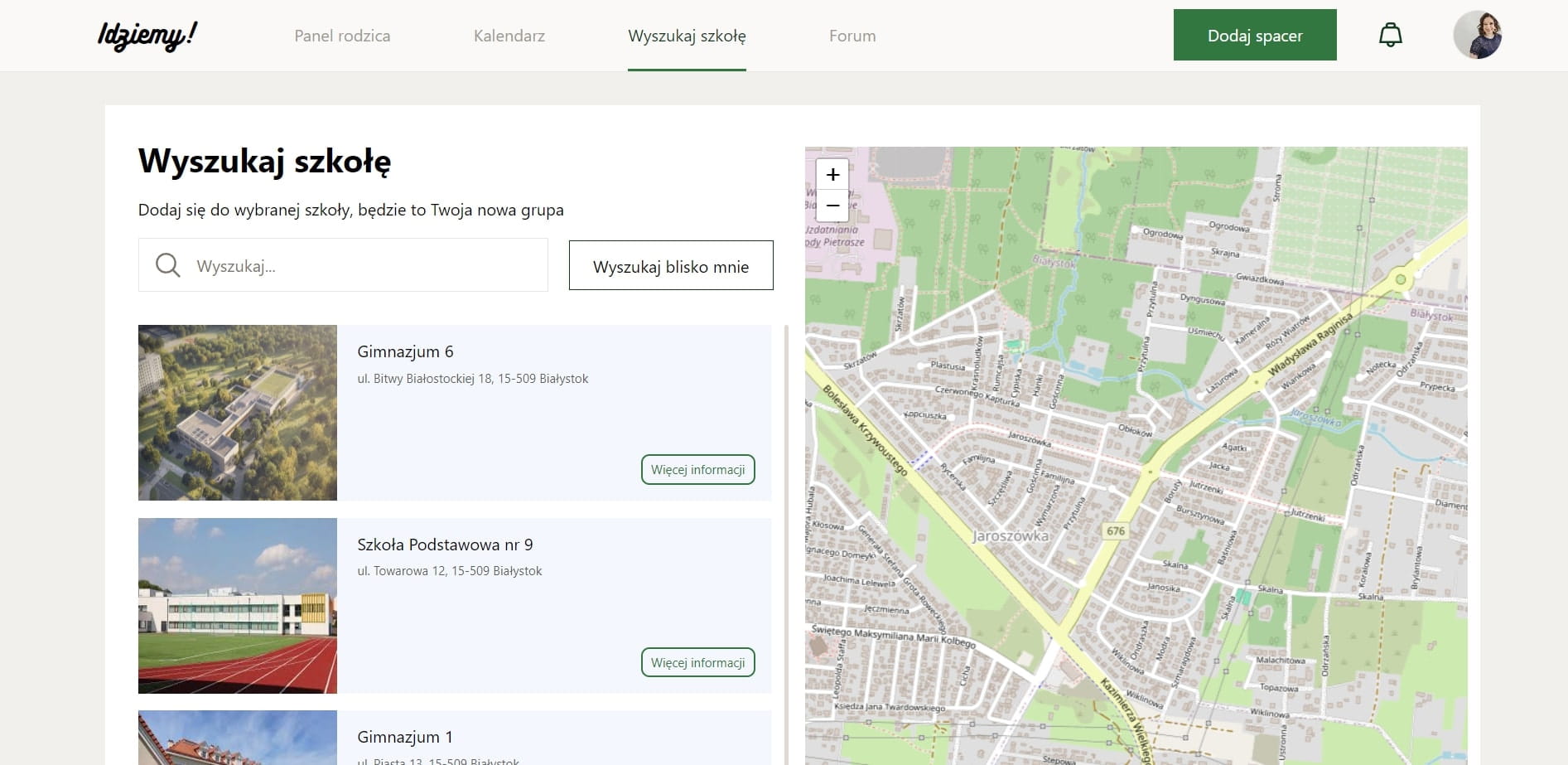Click Wyszukaj blisko mnie button
Image resolution: width=1568 pixels, height=765 pixels.
[670, 266]
